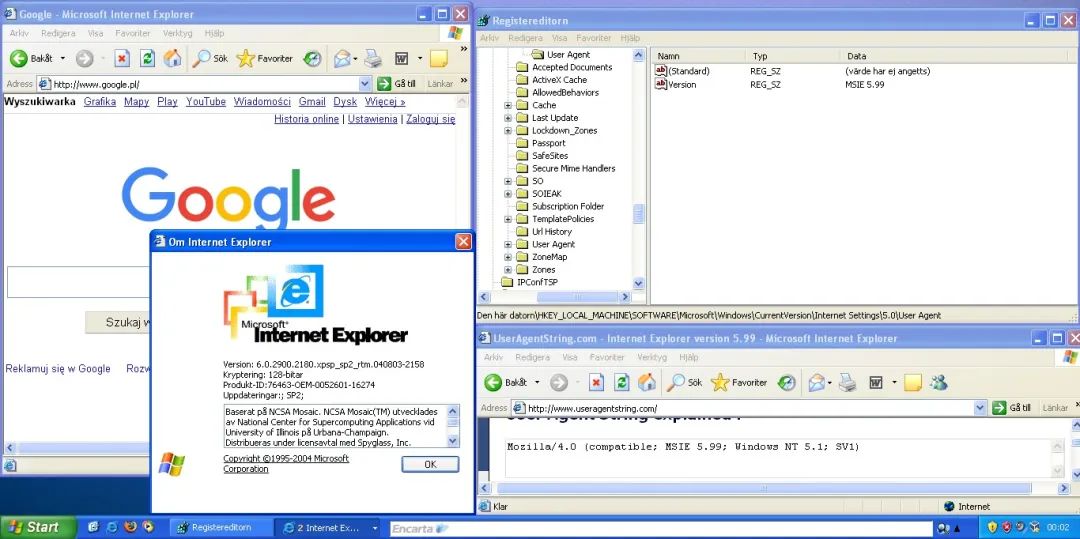Click Namn column header in Registereditorn
Screen dimensions: 1080x539
[x=699, y=56]
